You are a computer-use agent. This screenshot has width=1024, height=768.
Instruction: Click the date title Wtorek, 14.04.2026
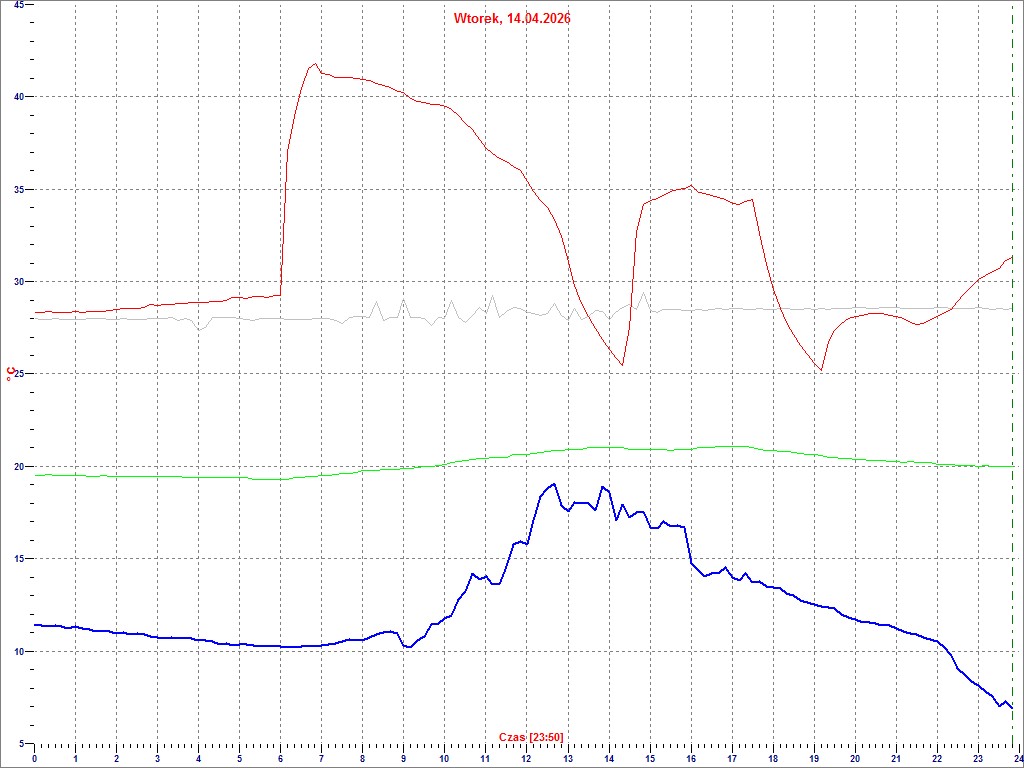[512, 18]
